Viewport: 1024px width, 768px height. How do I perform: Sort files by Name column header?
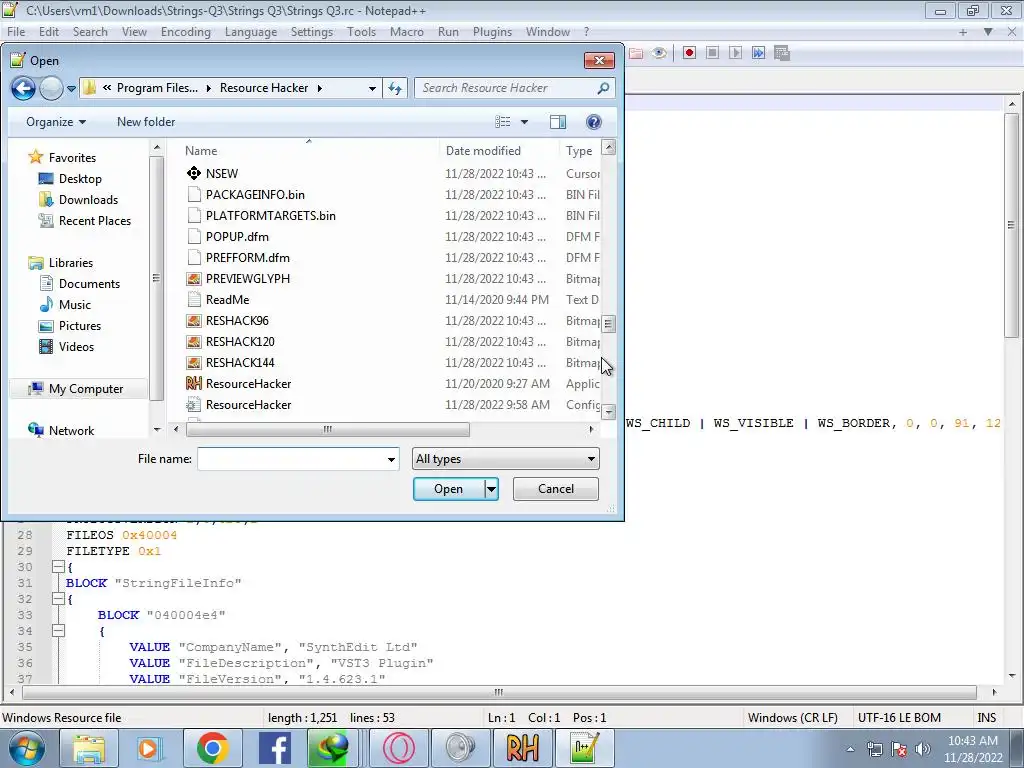(200, 151)
